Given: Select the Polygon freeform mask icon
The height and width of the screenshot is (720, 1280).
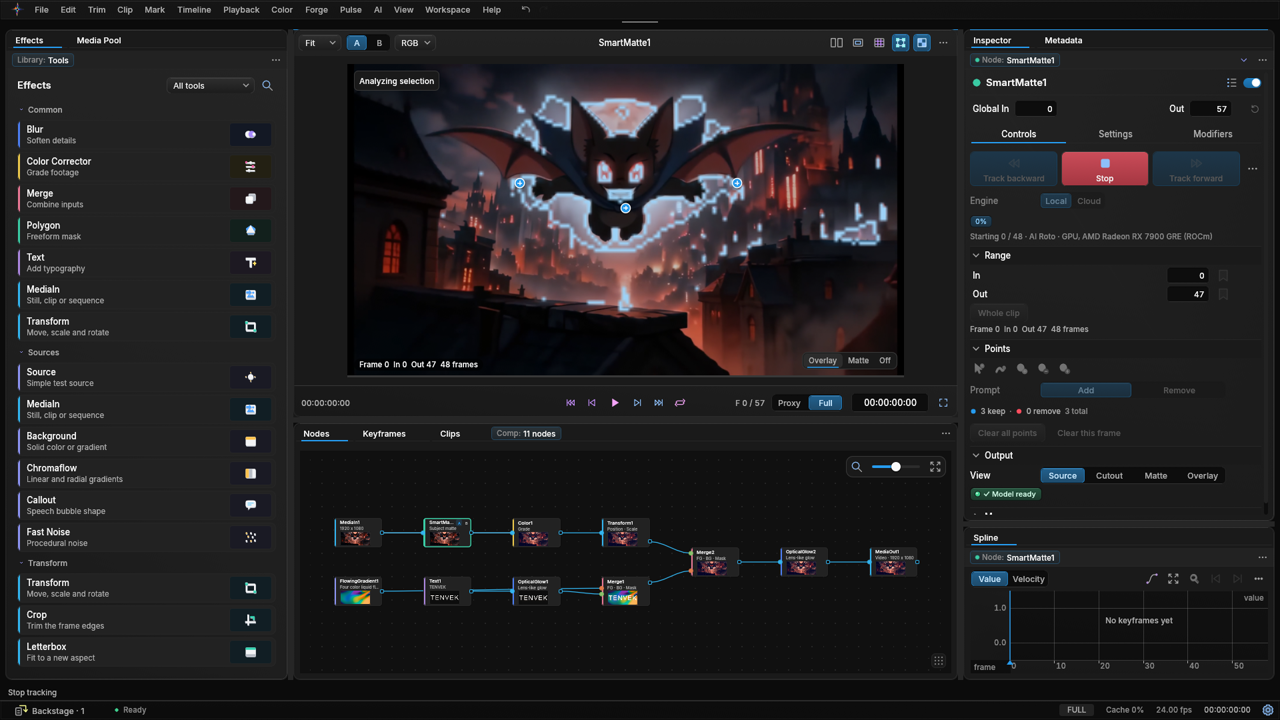Looking at the screenshot, I should tap(250, 230).
